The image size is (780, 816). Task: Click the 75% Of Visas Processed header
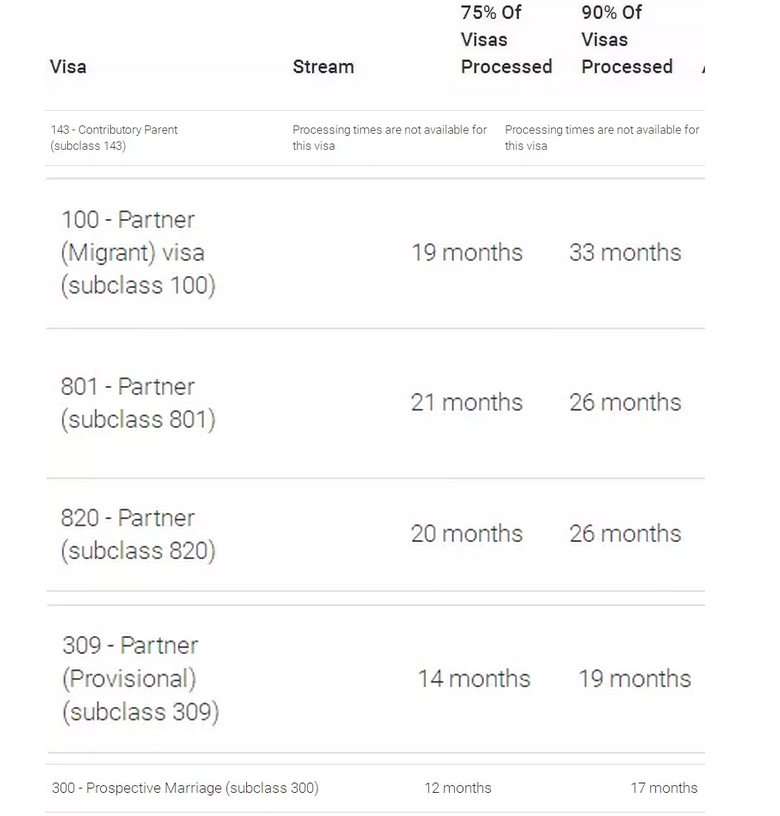pos(506,40)
